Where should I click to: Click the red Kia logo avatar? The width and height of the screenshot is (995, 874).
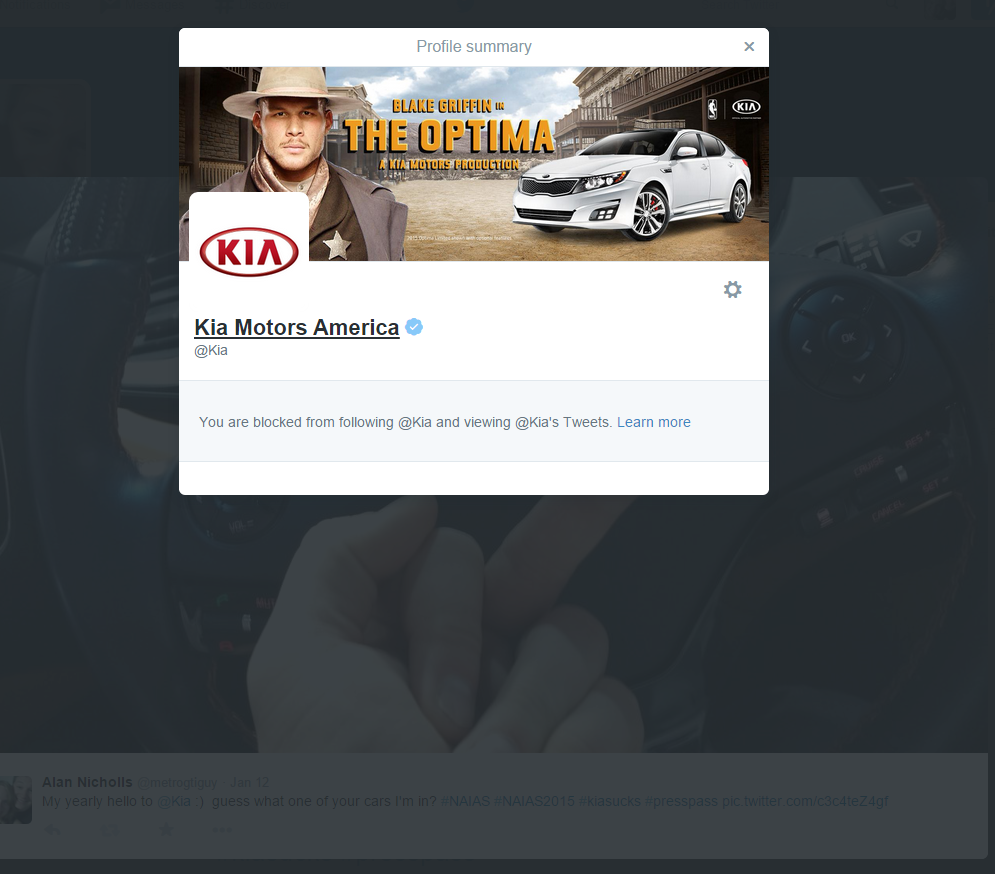click(x=249, y=251)
